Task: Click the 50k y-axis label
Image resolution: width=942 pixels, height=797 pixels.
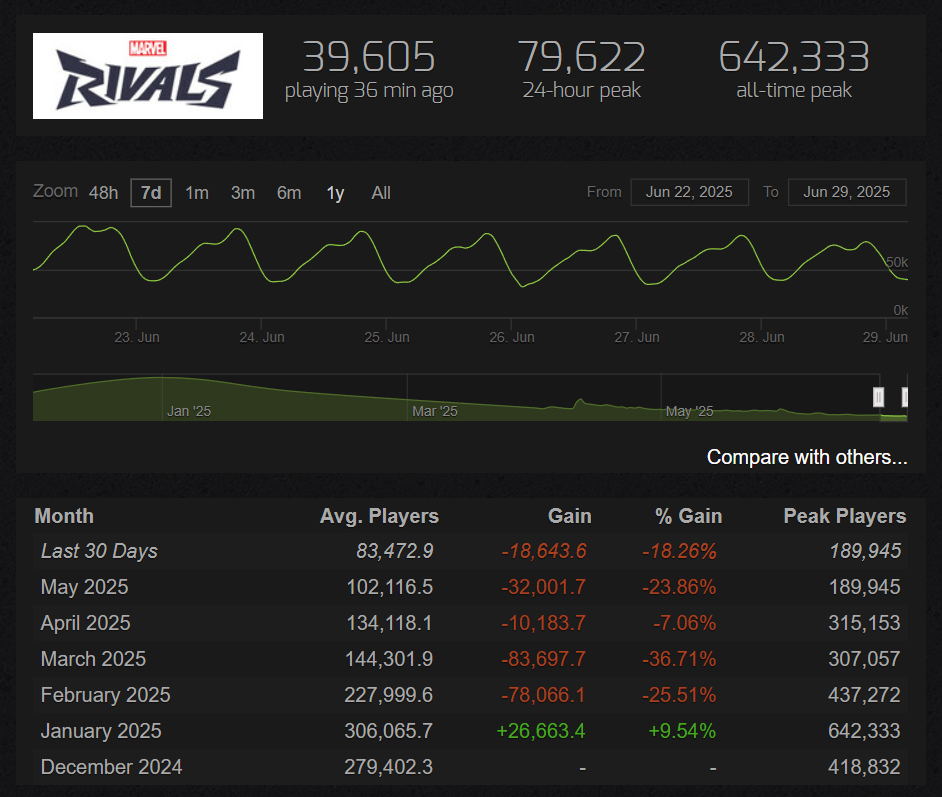Action: click(x=897, y=262)
